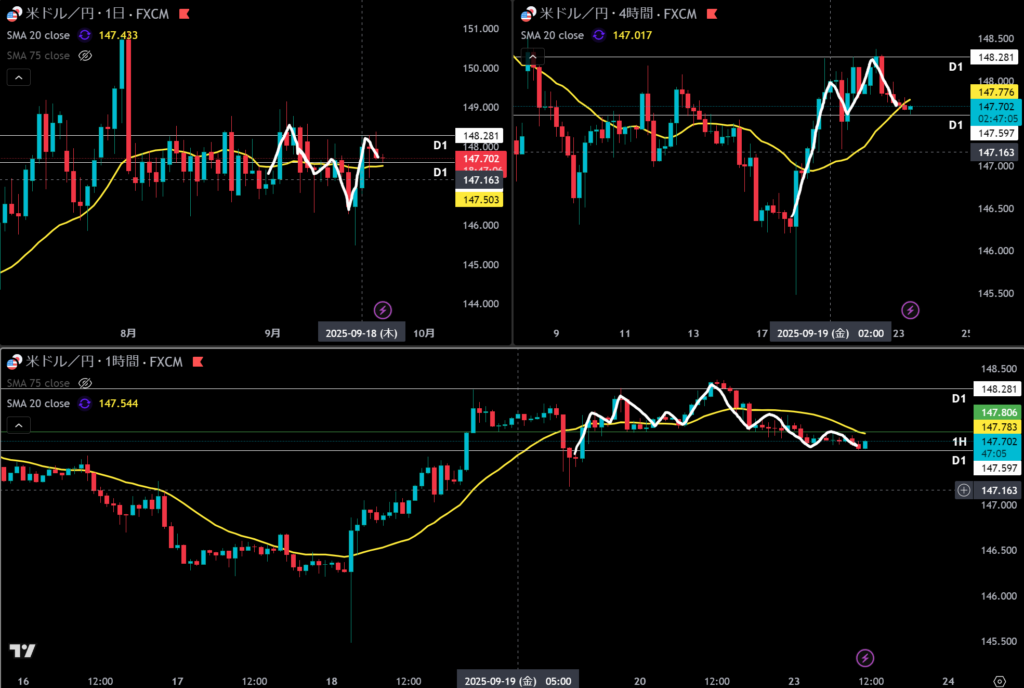
Task: Show hidden SMA 75 indicator in daily chart
Action: coord(85,56)
